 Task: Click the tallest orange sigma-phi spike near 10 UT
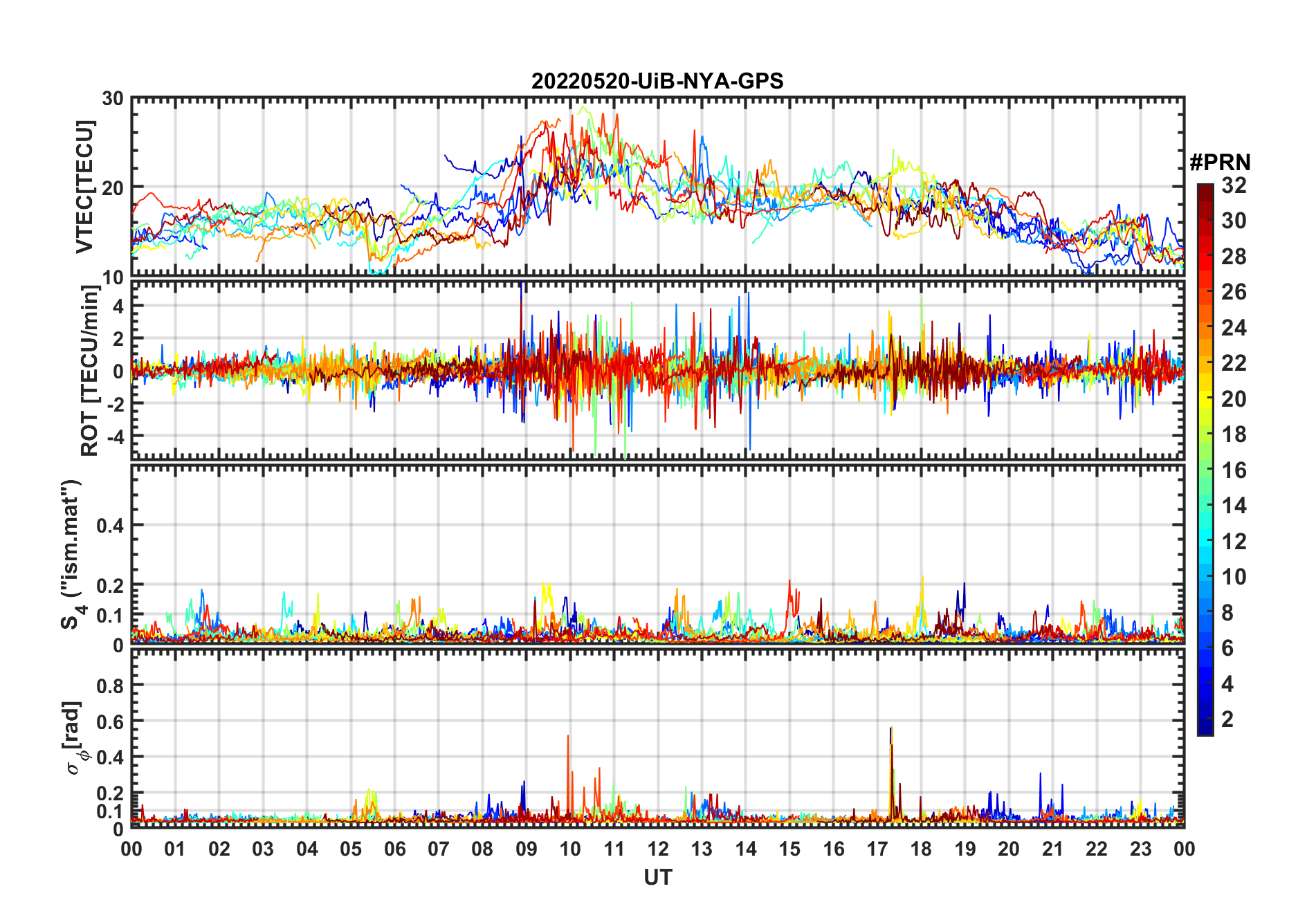tap(568, 775)
